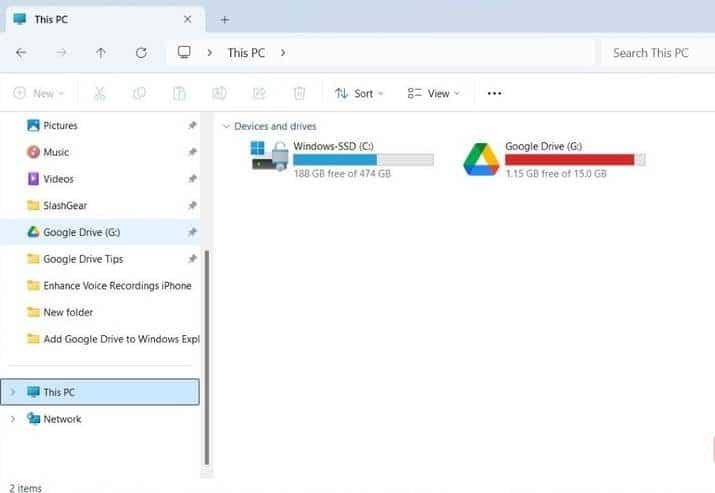Click the forward navigation arrow
The height and width of the screenshot is (493, 715).
pos(61,53)
